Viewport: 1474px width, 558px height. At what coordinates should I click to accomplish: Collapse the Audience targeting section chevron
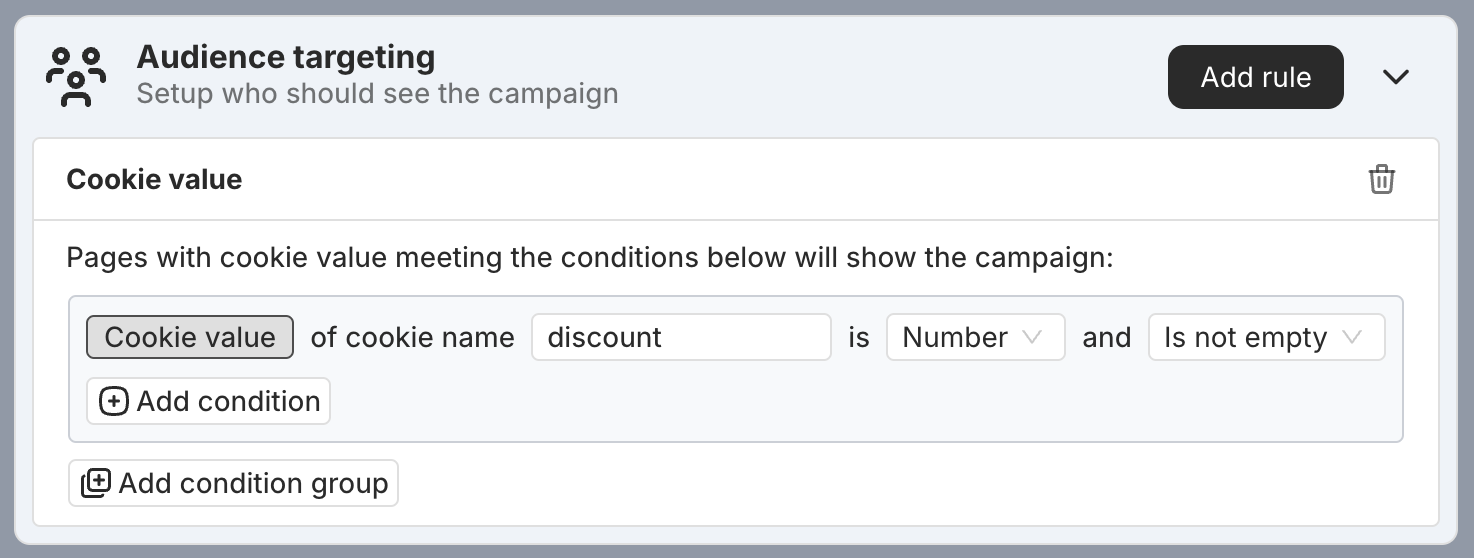[x=1395, y=77]
